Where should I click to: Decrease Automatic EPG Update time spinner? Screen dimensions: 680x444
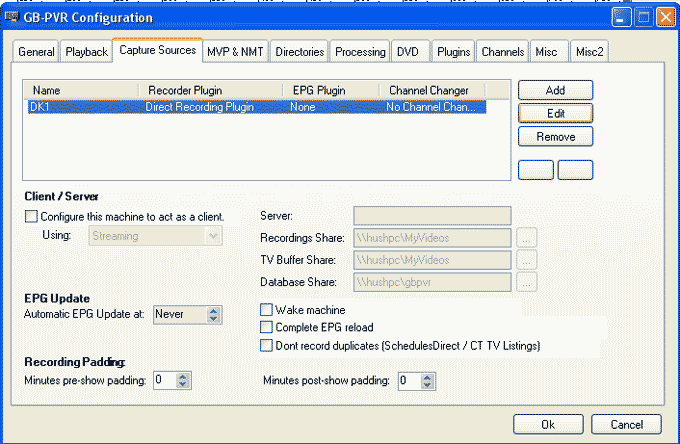pos(213,319)
